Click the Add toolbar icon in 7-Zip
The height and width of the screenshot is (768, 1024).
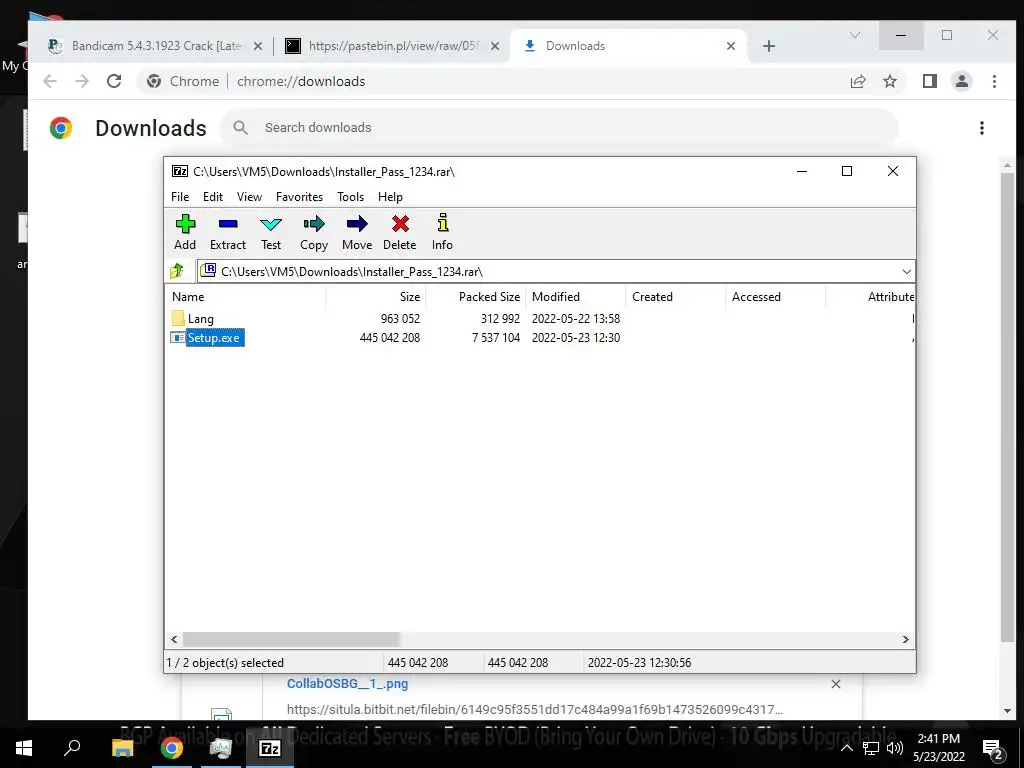click(x=185, y=232)
